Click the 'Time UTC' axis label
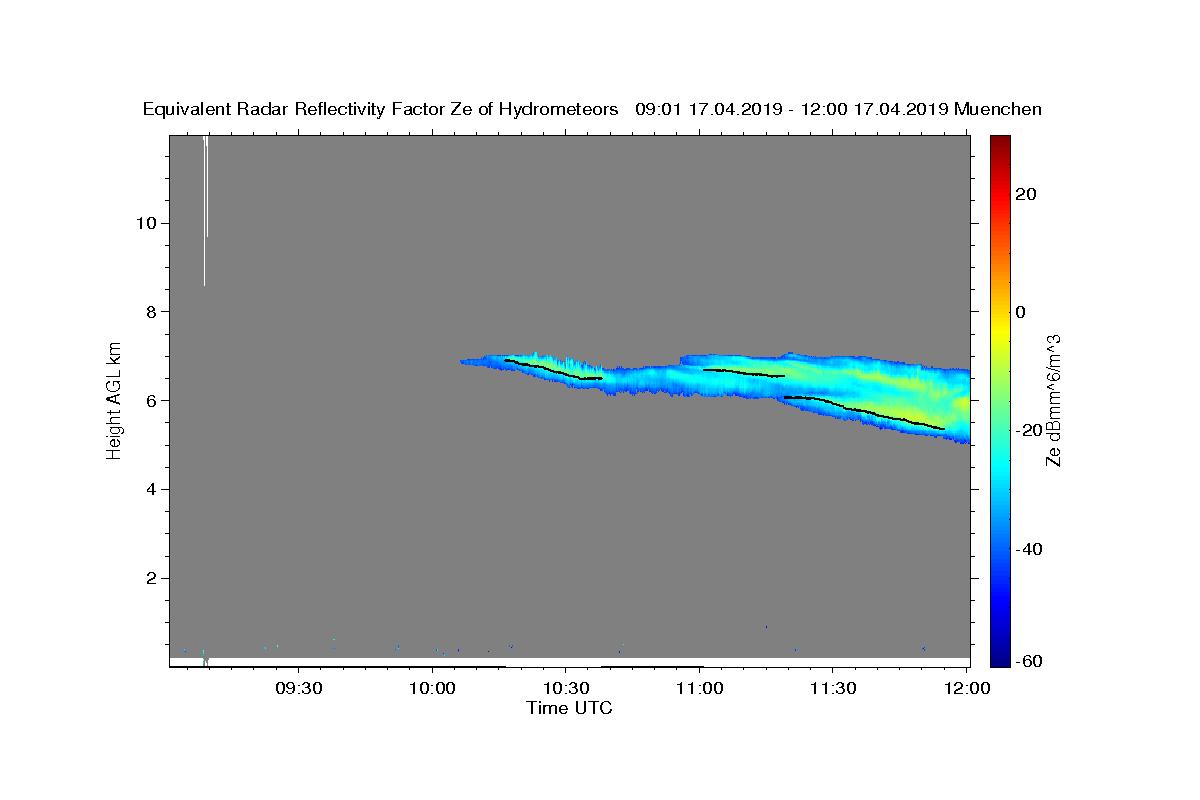 click(x=569, y=708)
